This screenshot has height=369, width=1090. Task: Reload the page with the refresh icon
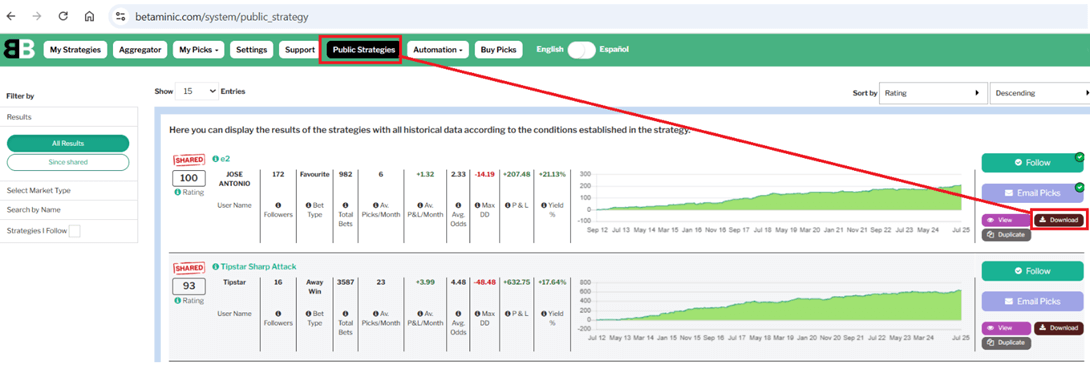63,16
